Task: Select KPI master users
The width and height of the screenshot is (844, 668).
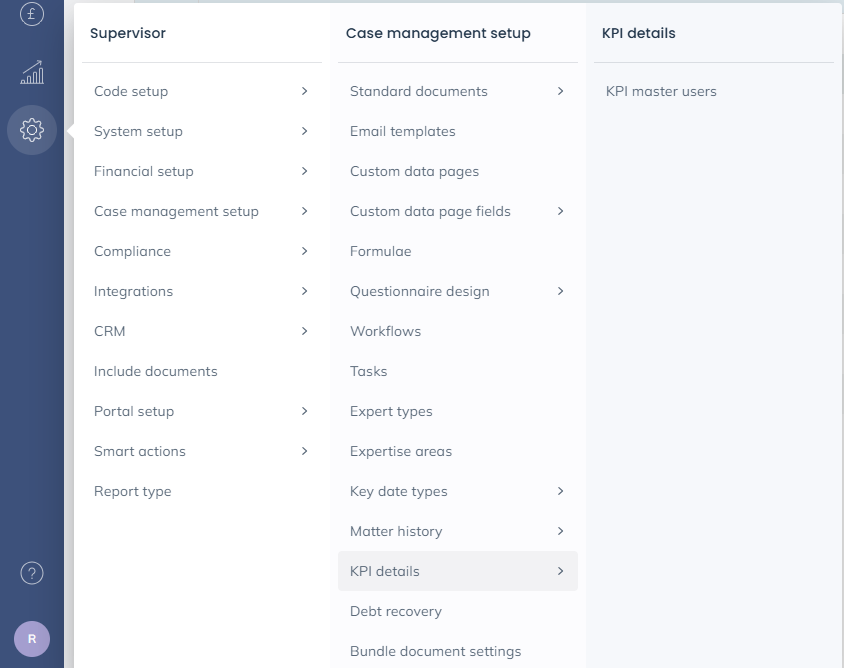Action: (661, 91)
